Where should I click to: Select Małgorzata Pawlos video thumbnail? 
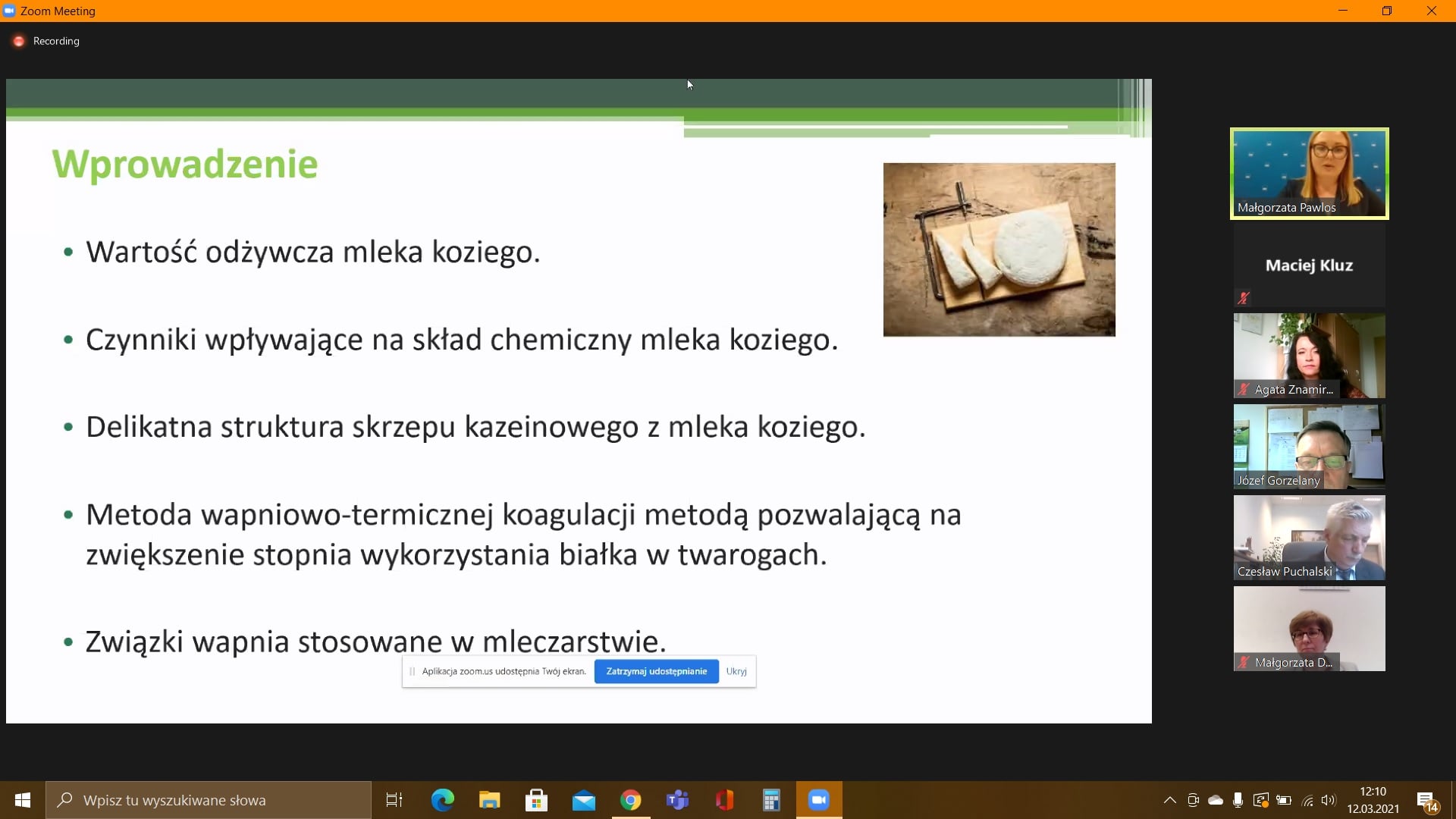coord(1309,174)
